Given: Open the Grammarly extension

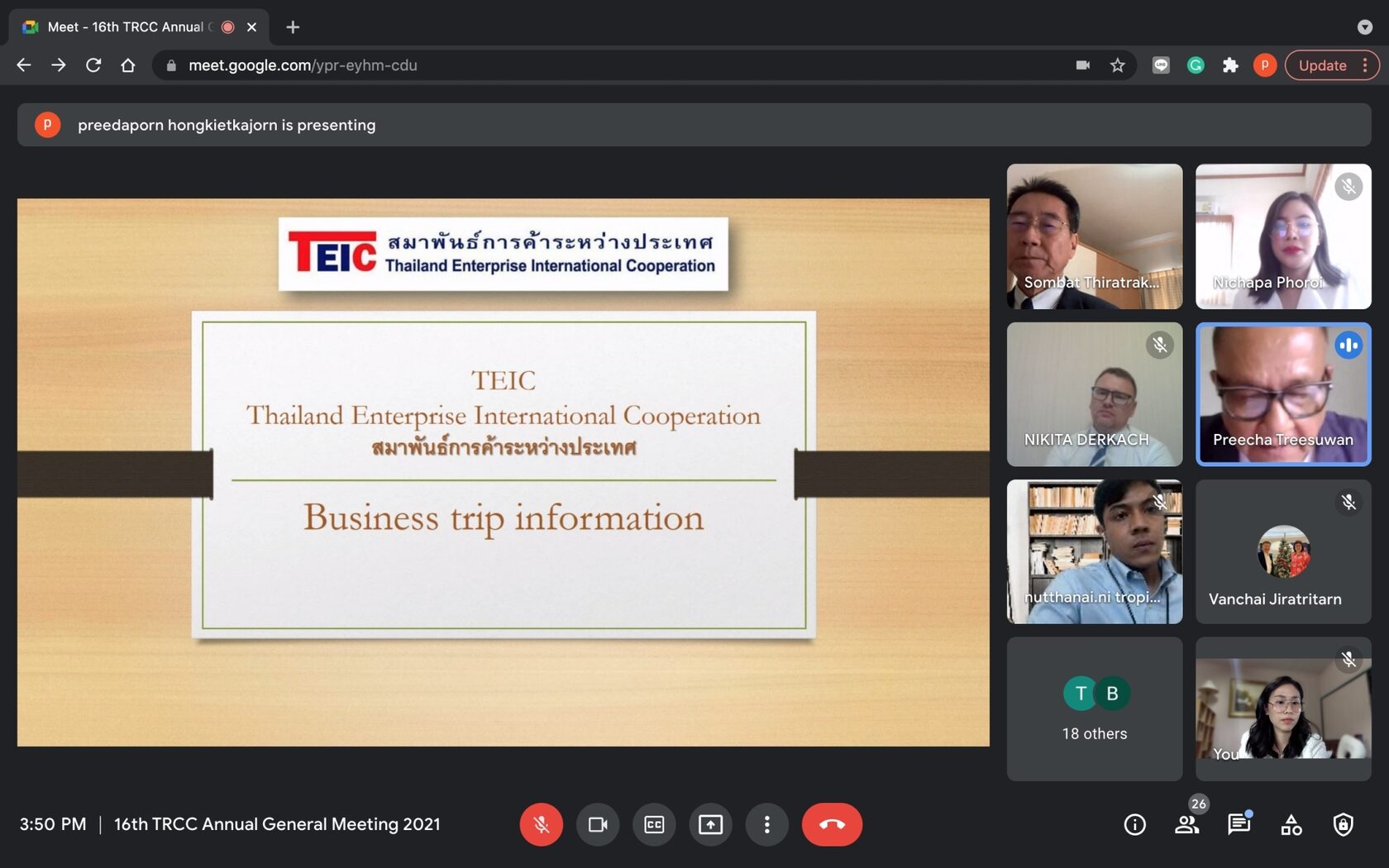Looking at the screenshot, I should pyautogui.click(x=1196, y=65).
